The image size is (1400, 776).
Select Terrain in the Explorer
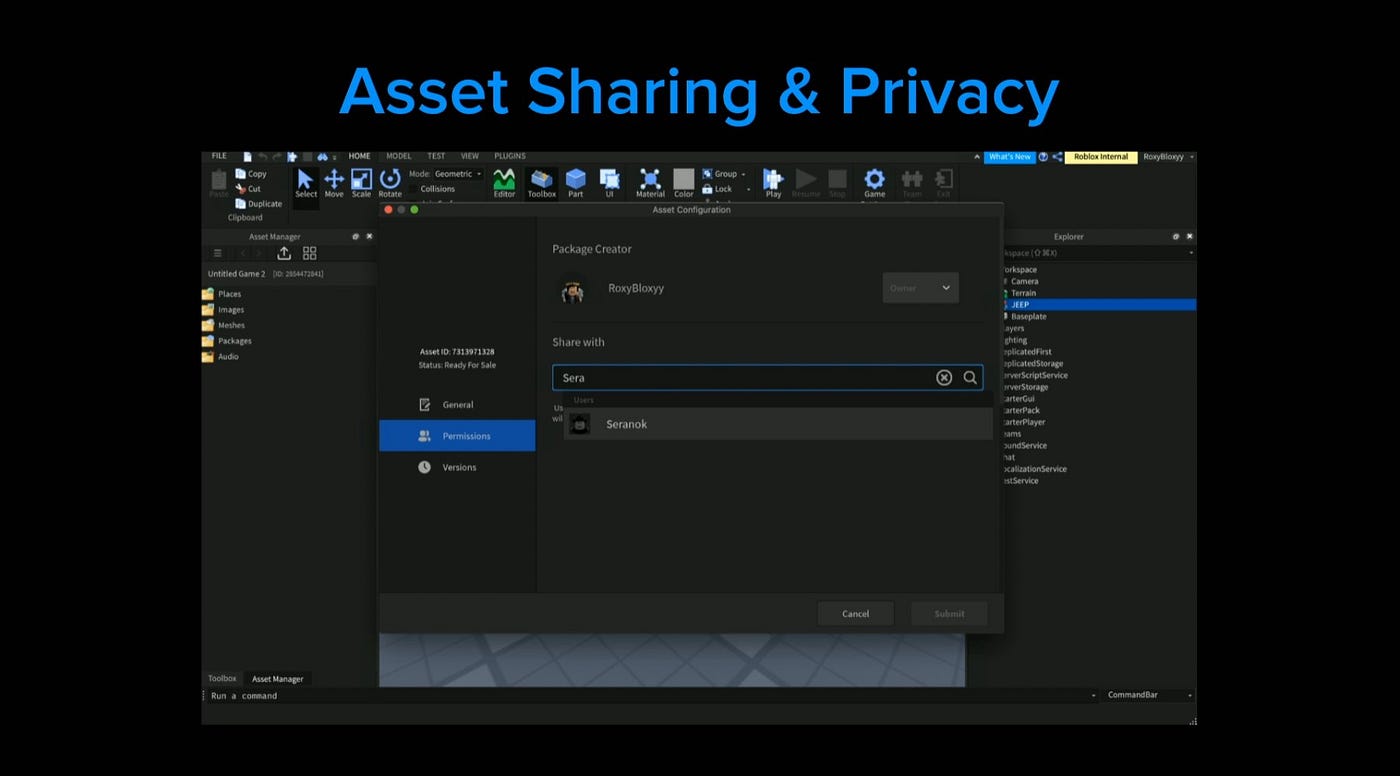(1023, 293)
